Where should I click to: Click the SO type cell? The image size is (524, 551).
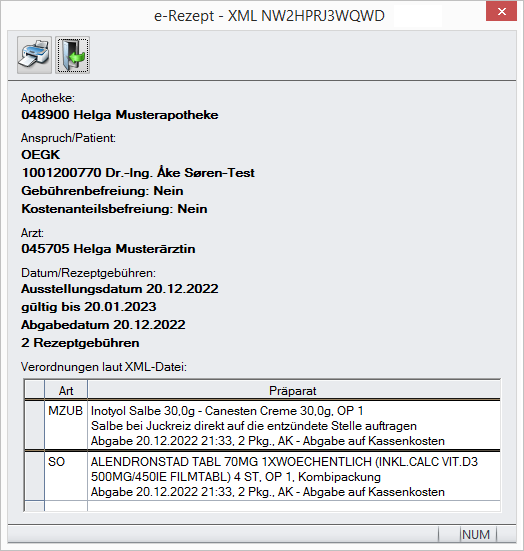tap(66, 476)
